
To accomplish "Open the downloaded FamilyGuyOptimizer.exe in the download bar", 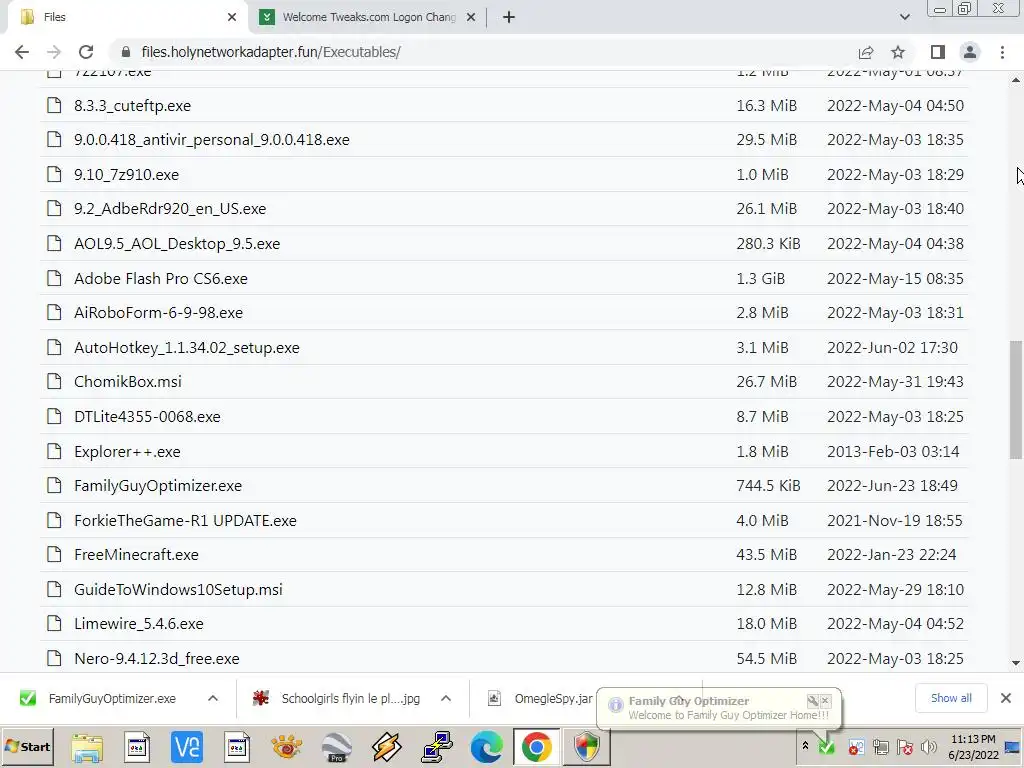I will click(112, 699).
